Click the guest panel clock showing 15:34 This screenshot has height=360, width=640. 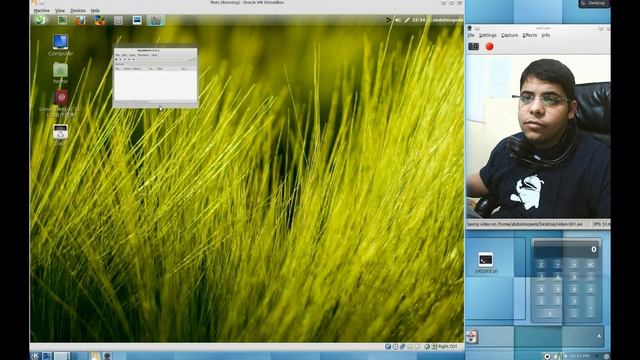tap(418, 20)
